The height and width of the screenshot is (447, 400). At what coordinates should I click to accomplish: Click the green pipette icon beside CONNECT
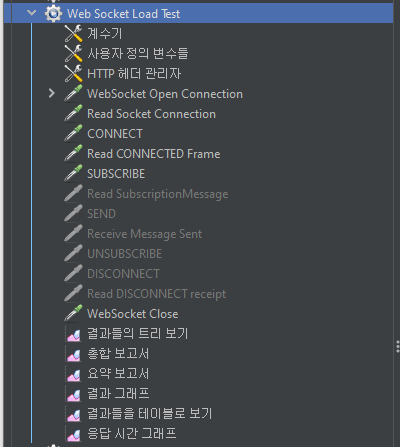point(73,133)
